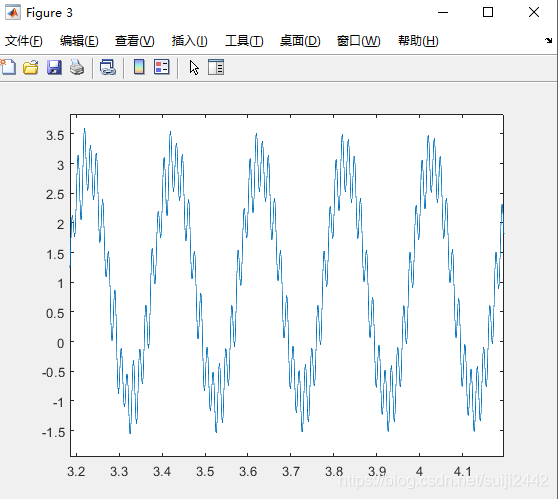The height and width of the screenshot is (499, 558).
Task: Open the 桌面(D) menu
Action: pyautogui.click(x=300, y=41)
